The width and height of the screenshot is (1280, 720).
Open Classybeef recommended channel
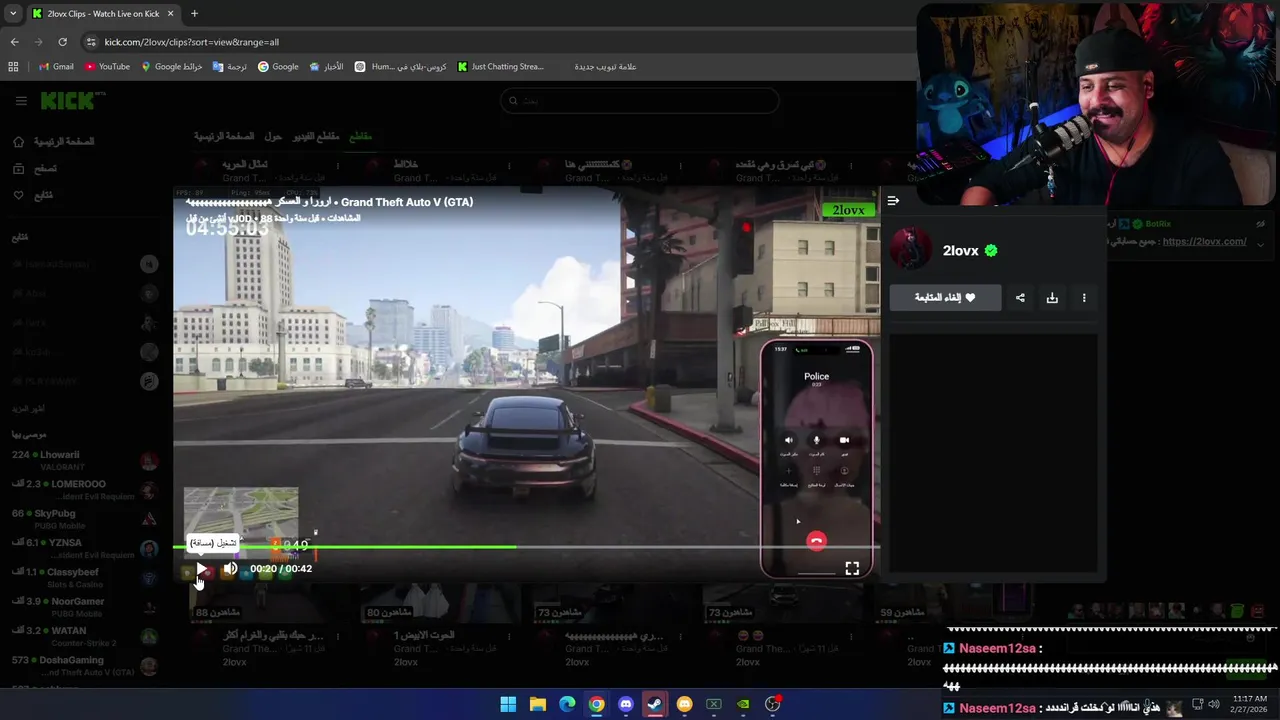click(85, 577)
